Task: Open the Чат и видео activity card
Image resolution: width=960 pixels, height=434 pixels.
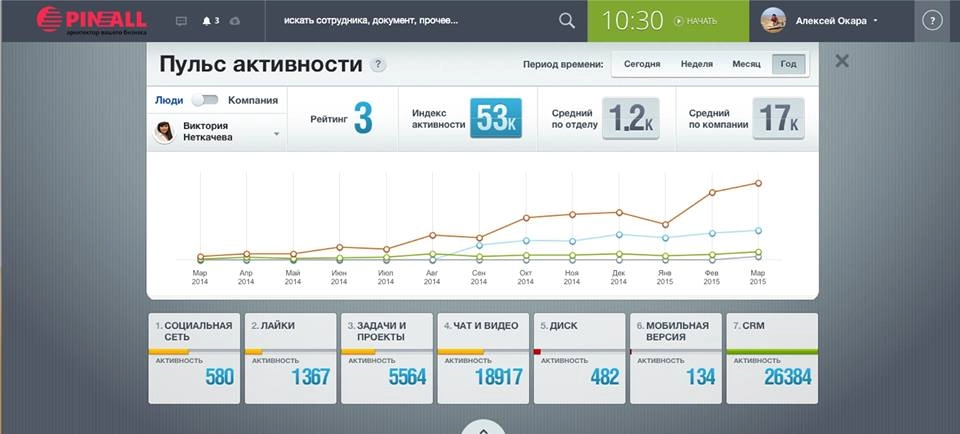Action: coord(483,358)
